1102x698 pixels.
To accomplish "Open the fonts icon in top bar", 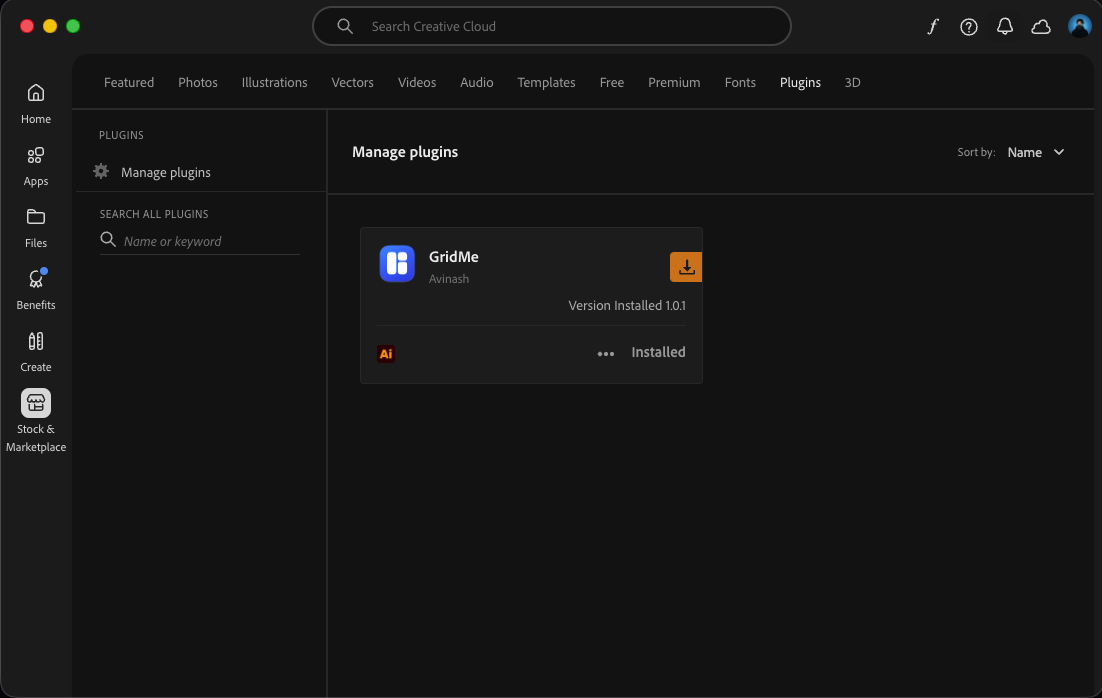I will [x=933, y=27].
